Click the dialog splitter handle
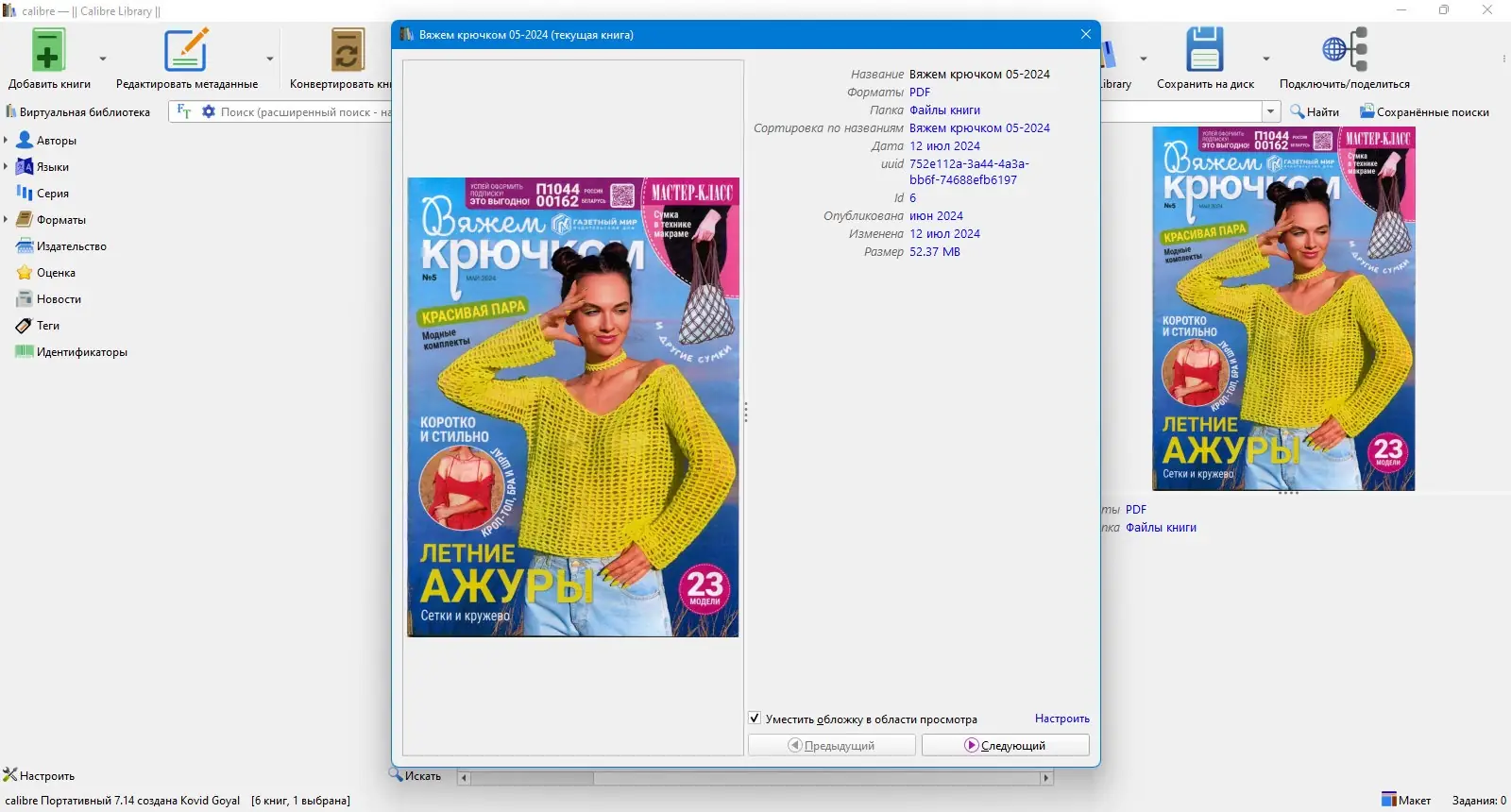The image size is (1511, 812). (746, 413)
